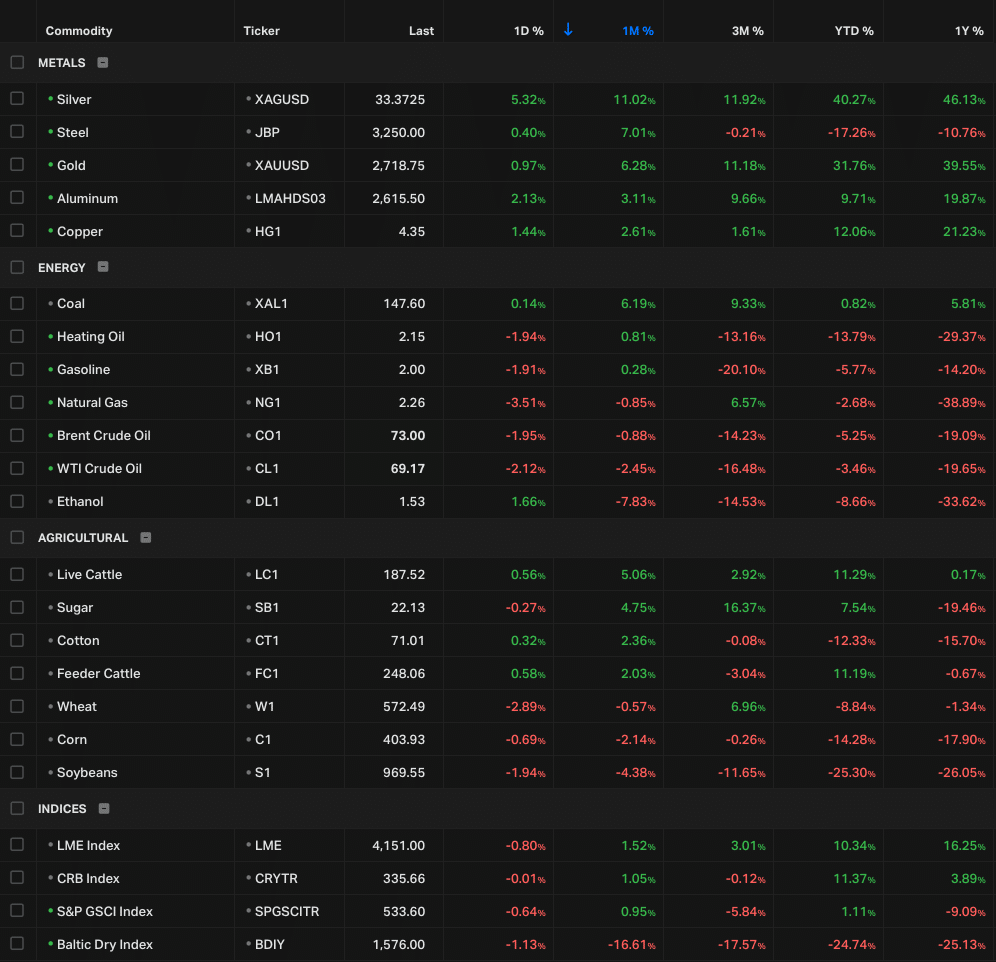This screenshot has height=962, width=996.
Task: Click Baltic Dry Index's -16.61% value
Action: [631, 944]
